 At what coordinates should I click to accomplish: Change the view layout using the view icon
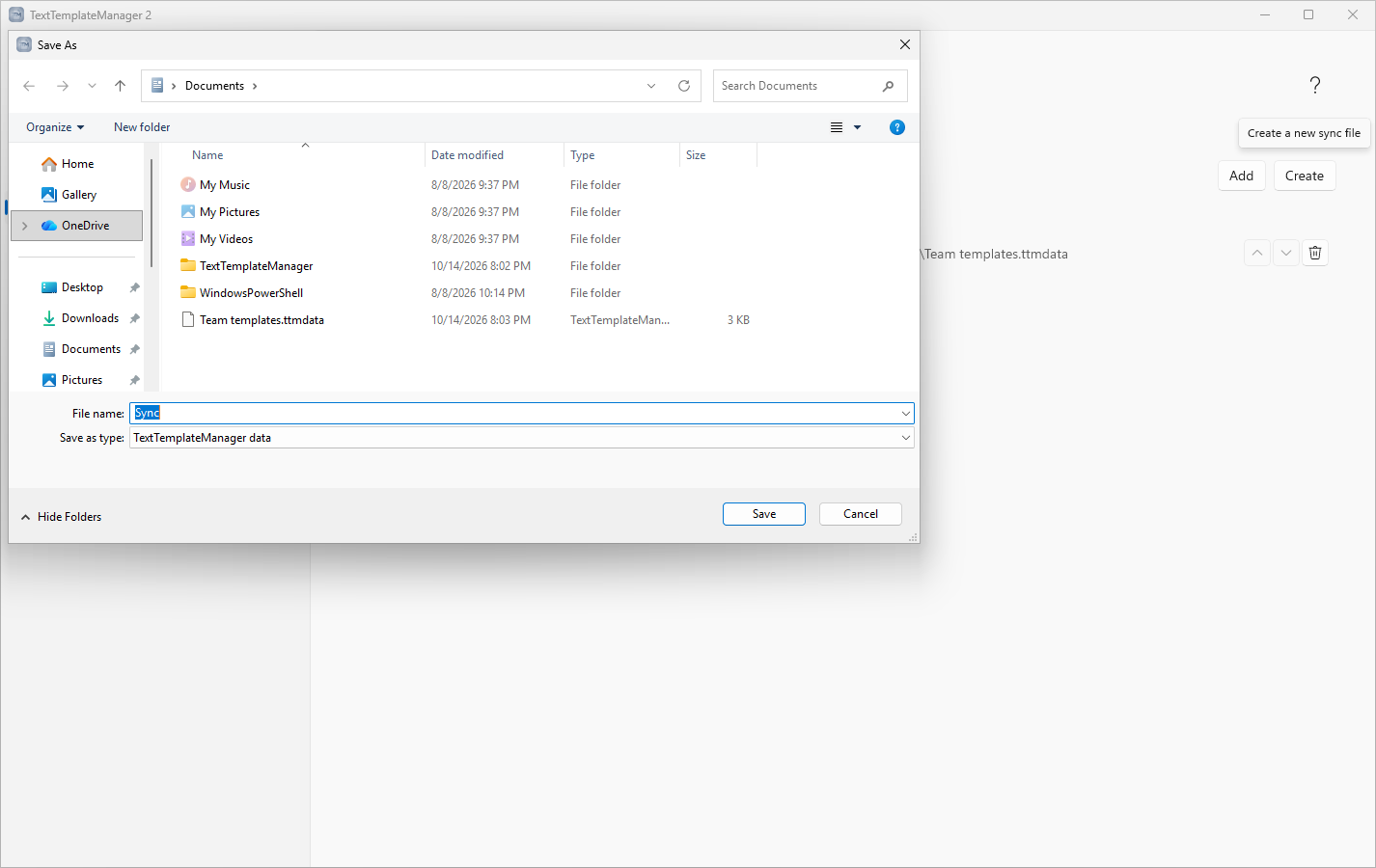click(x=837, y=127)
